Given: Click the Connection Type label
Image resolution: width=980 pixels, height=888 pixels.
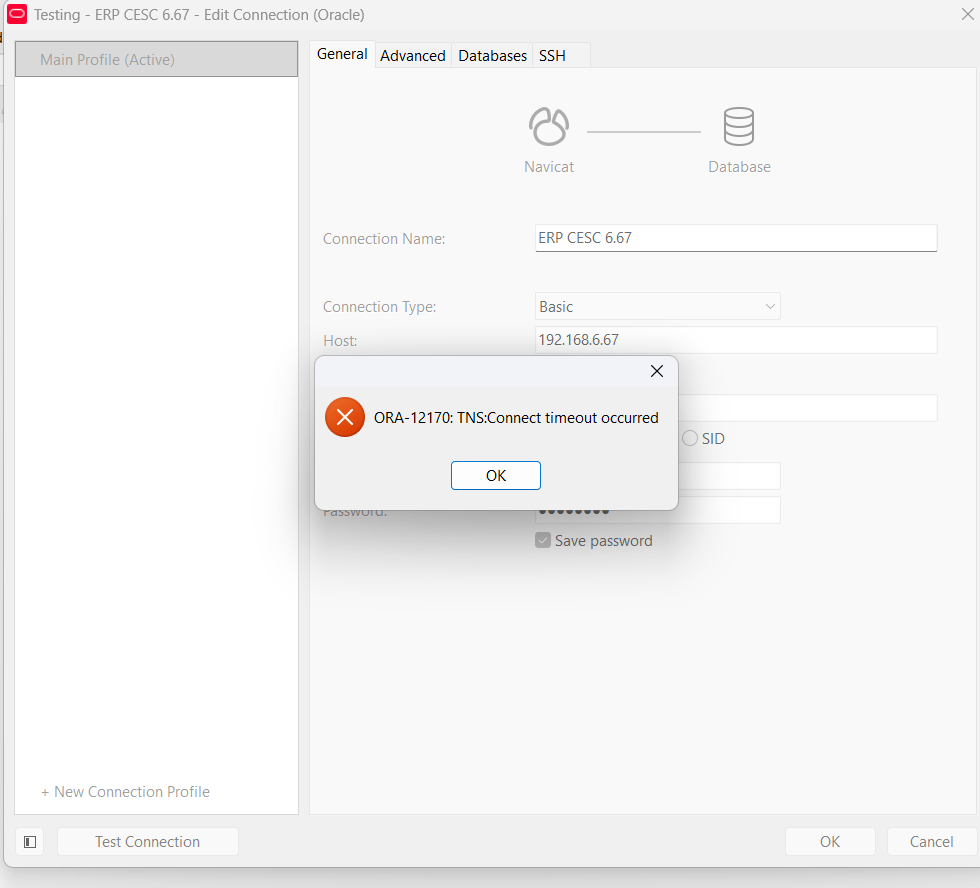Looking at the screenshot, I should (x=379, y=307).
